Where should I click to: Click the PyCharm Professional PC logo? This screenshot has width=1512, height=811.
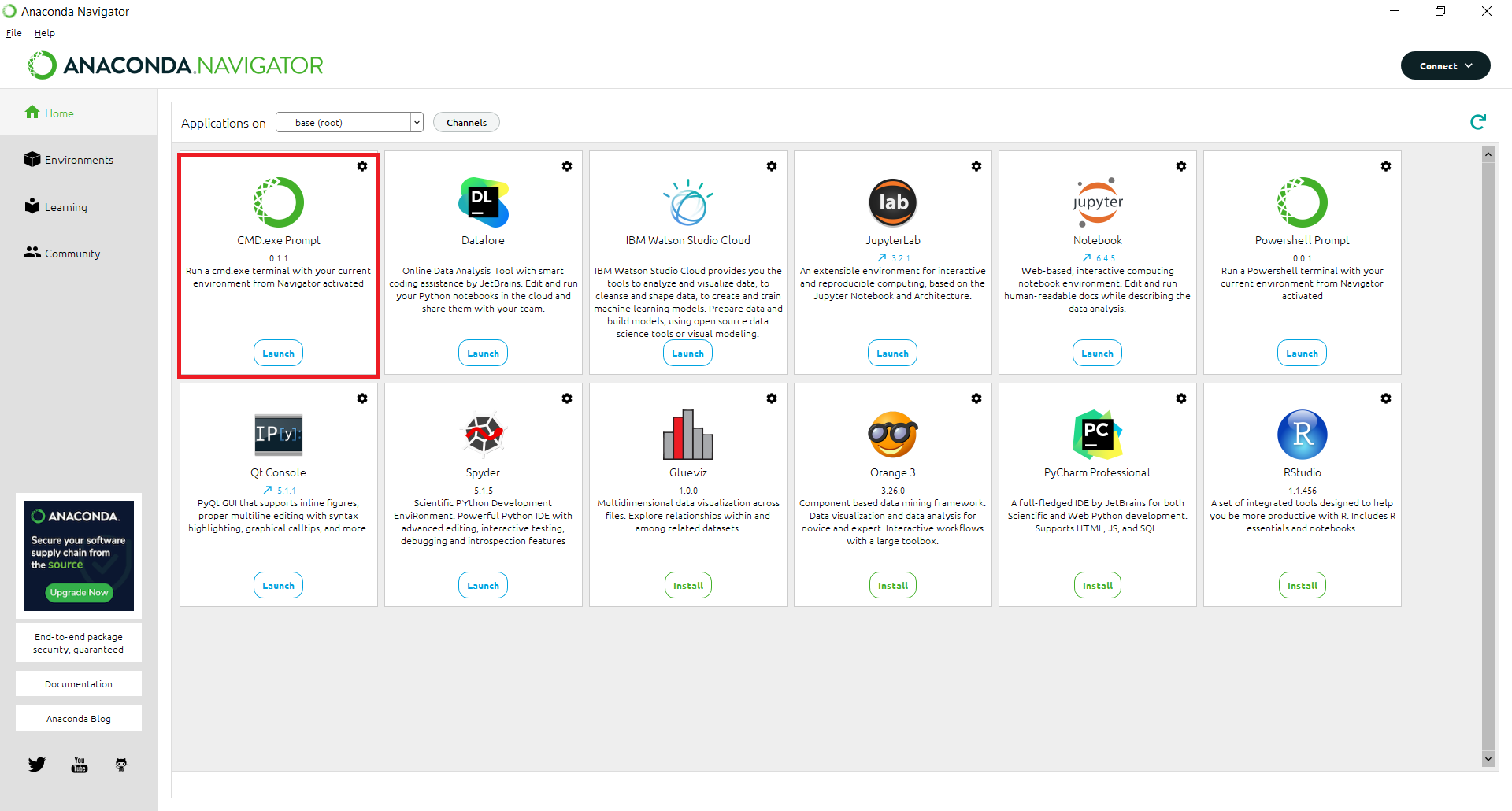1098,435
